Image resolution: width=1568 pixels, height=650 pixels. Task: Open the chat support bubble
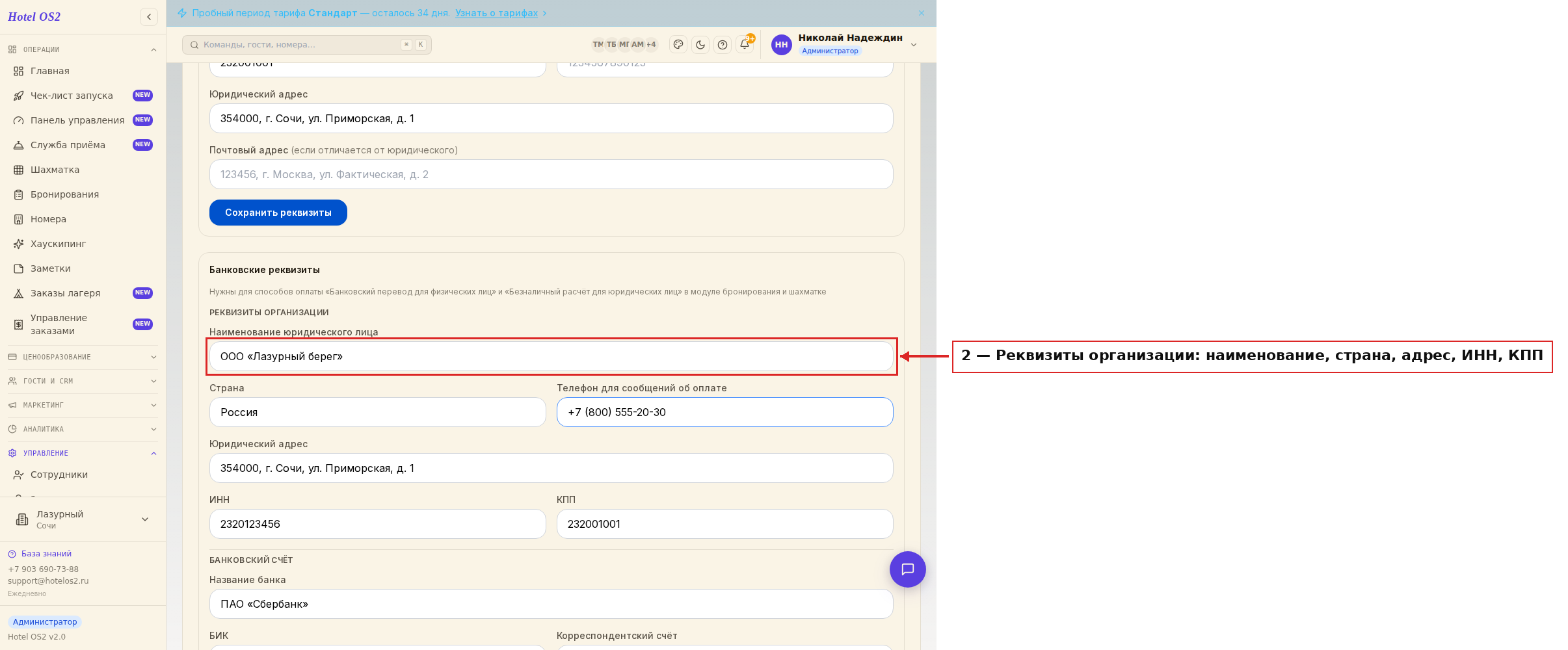(x=907, y=569)
